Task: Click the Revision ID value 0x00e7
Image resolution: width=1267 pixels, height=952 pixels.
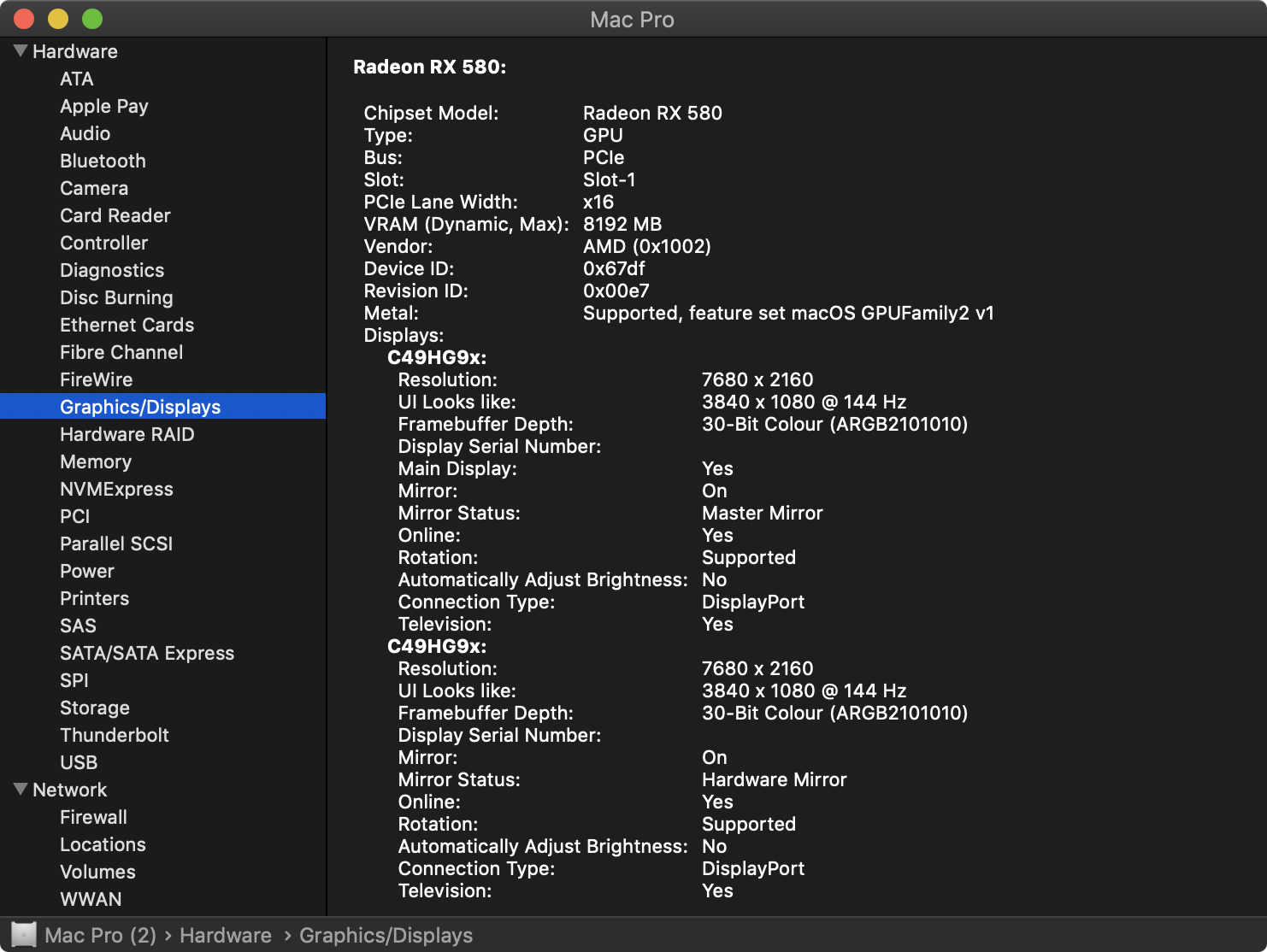Action: point(616,291)
